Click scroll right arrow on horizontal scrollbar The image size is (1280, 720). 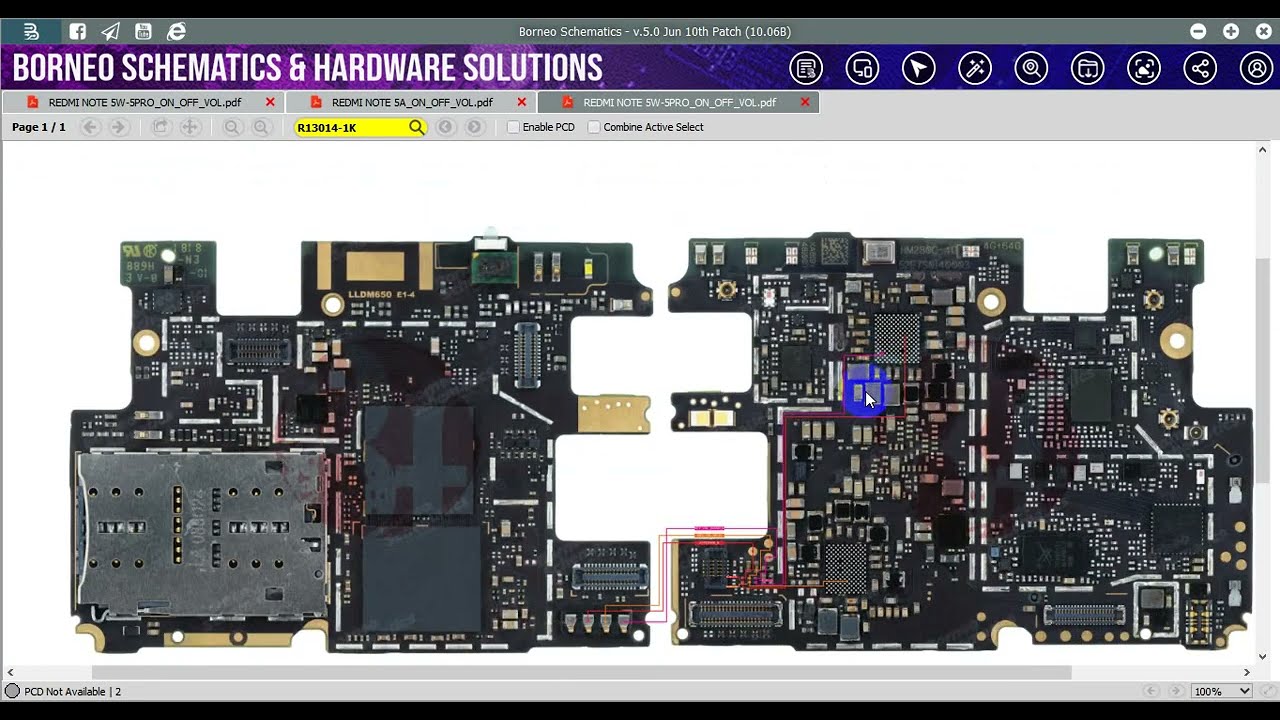click(x=1247, y=673)
